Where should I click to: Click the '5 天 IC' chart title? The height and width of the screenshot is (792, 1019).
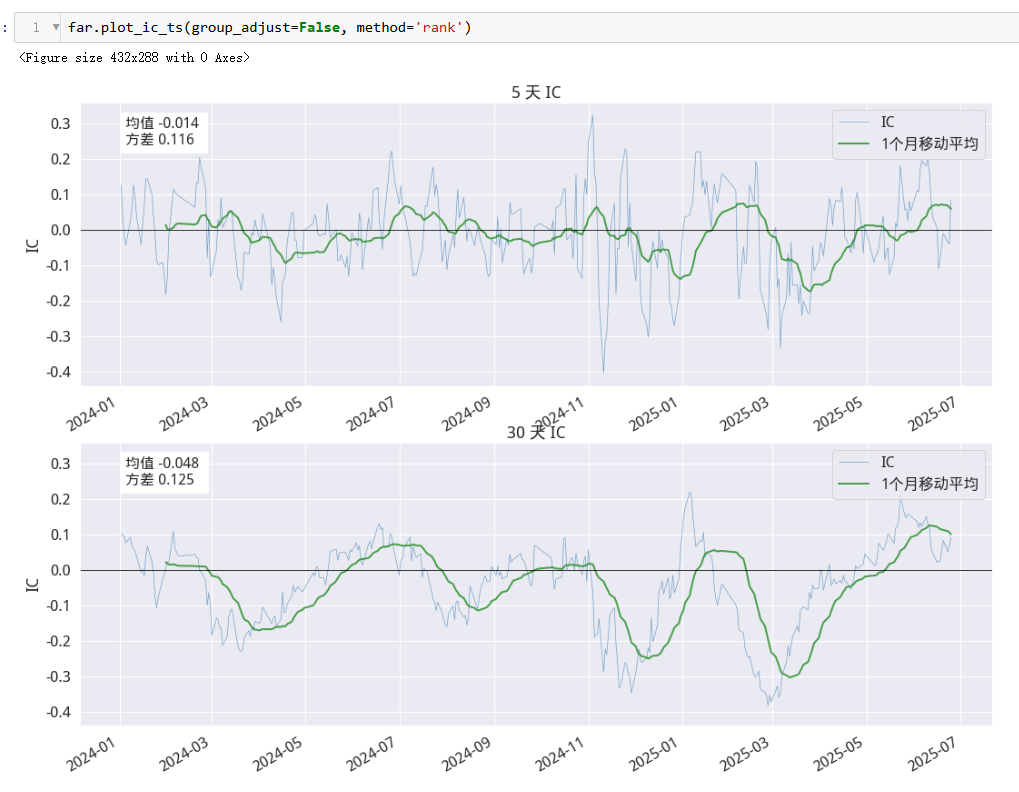coord(535,92)
